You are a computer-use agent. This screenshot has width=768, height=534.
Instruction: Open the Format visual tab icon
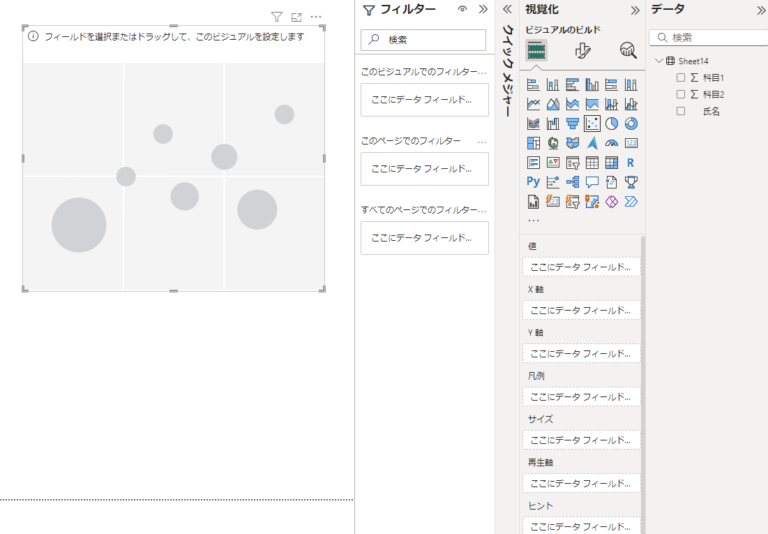coord(582,50)
